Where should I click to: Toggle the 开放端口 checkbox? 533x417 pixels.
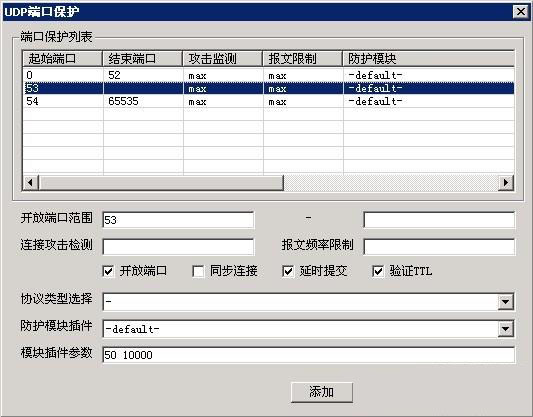[x=108, y=271]
